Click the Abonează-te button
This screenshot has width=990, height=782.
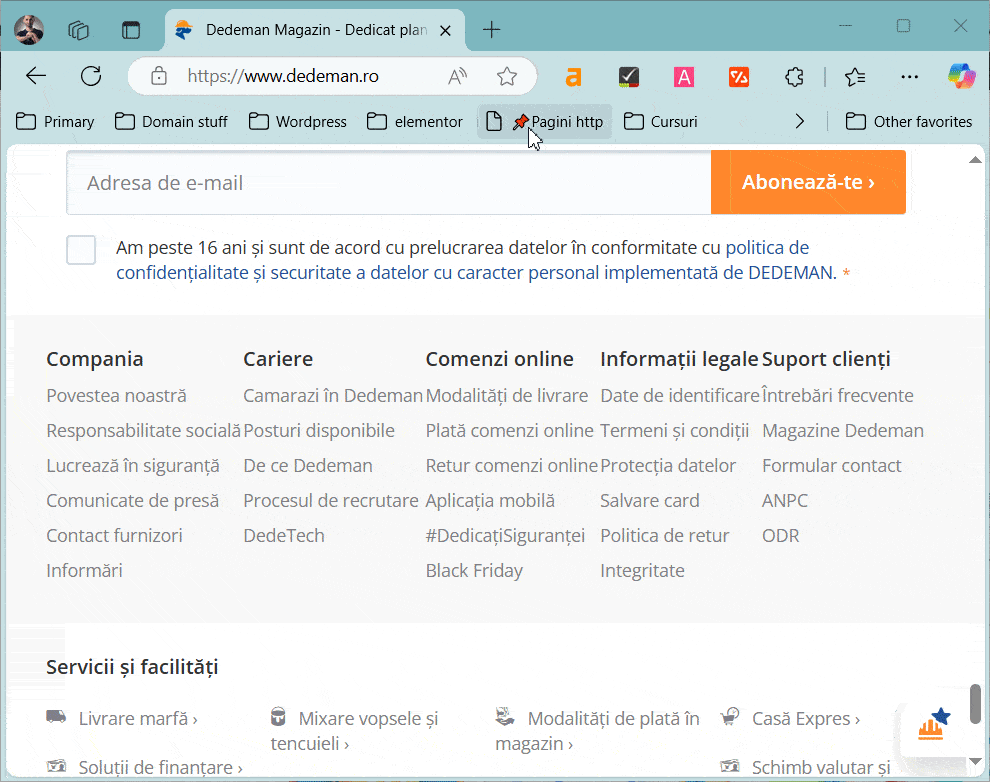pos(808,182)
